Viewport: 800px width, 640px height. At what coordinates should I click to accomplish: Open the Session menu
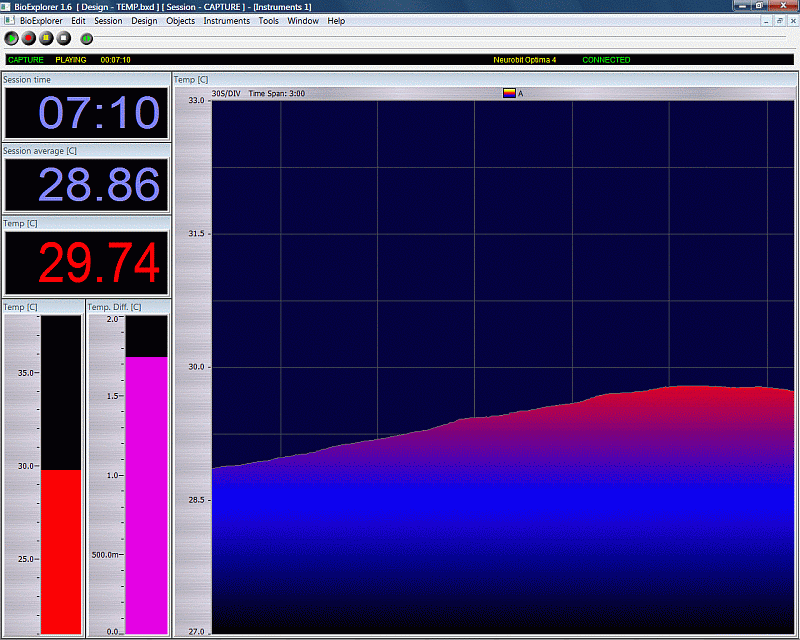pyautogui.click(x=108, y=21)
